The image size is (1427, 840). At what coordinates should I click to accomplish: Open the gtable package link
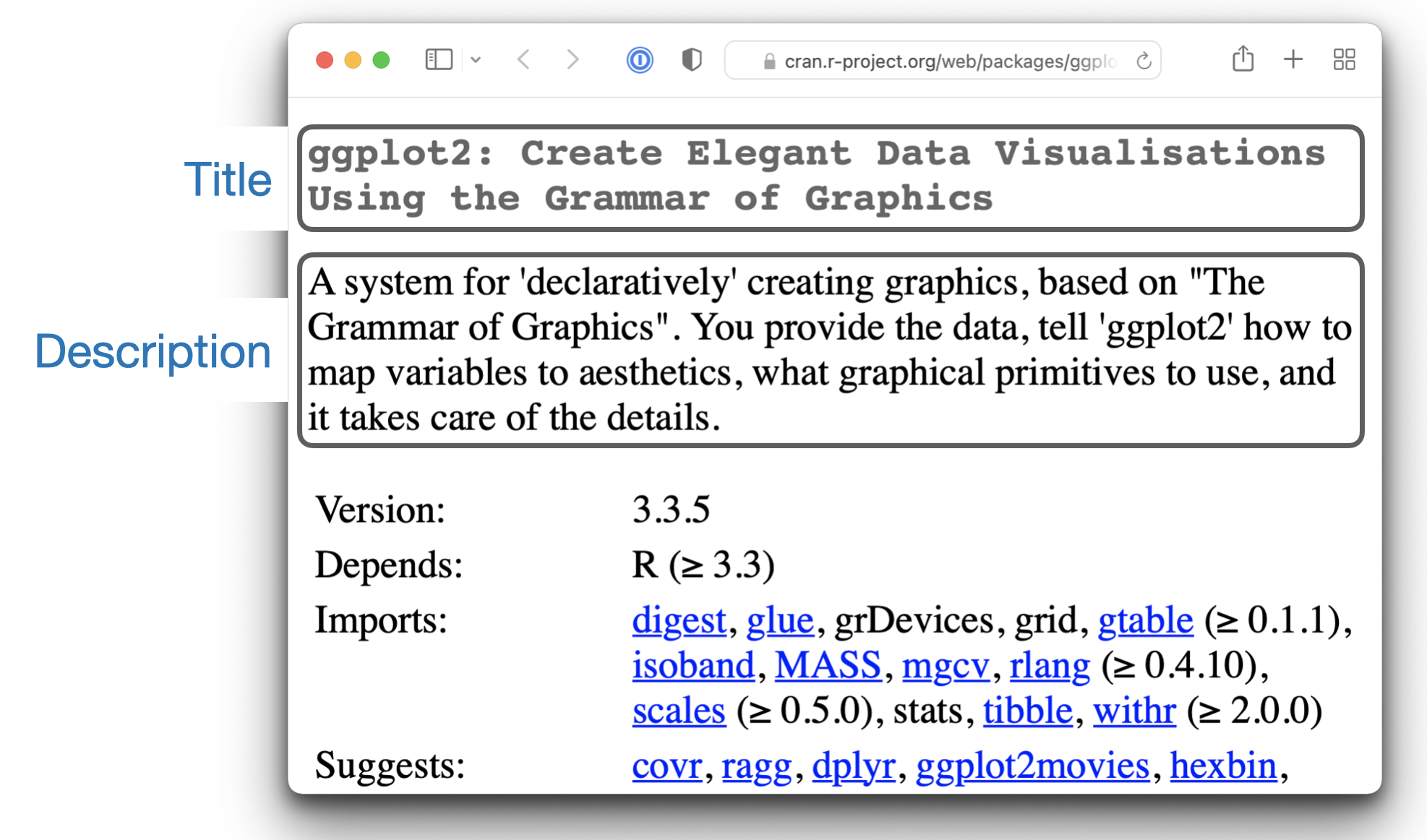tap(1146, 620)
